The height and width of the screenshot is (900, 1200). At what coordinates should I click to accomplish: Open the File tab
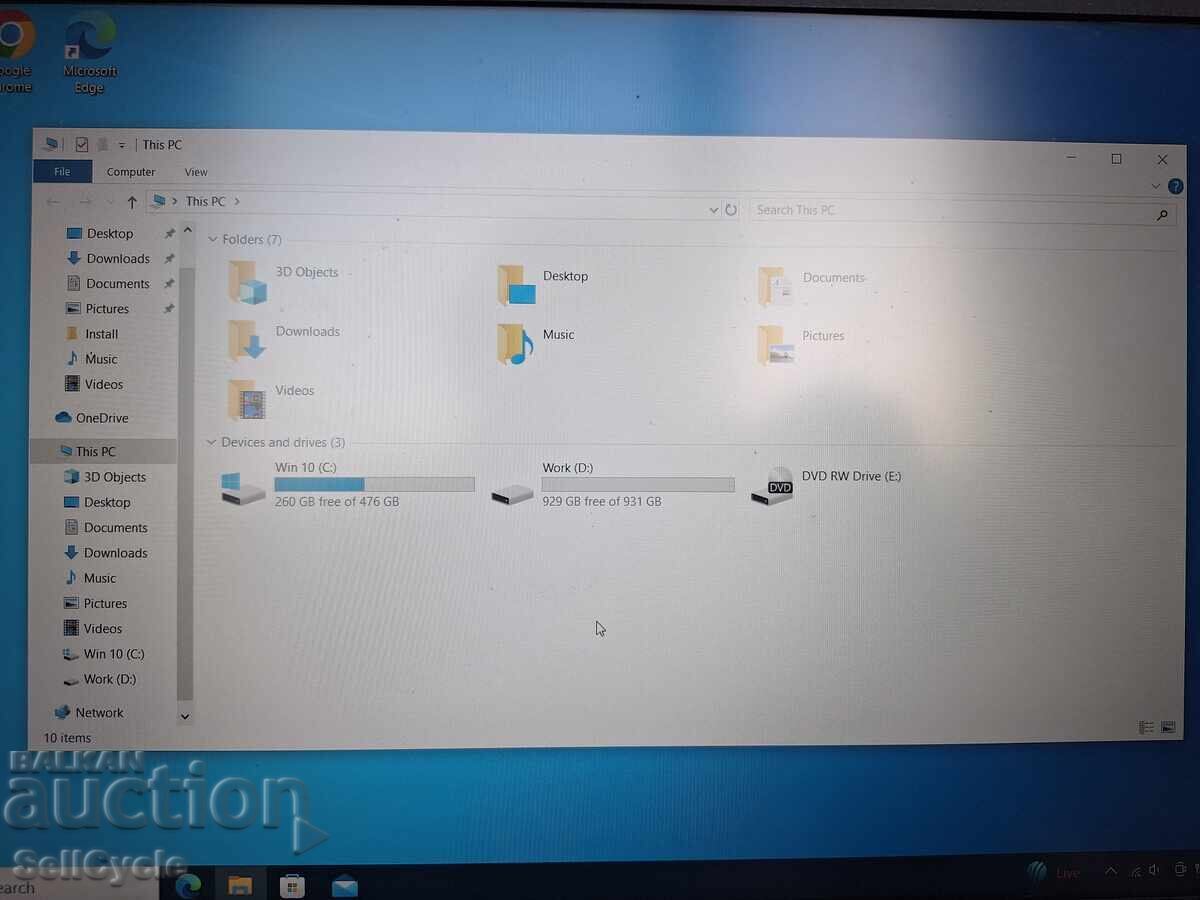(x=62, y=172)
